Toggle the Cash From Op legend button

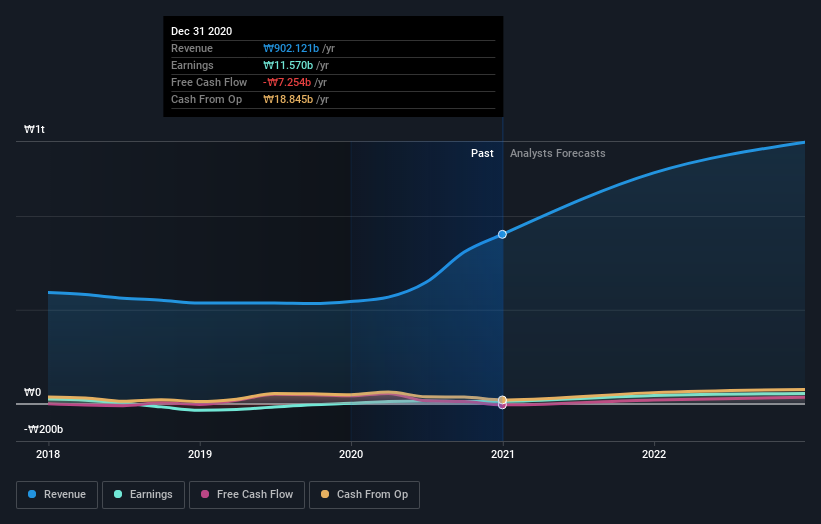pos(364,495)
